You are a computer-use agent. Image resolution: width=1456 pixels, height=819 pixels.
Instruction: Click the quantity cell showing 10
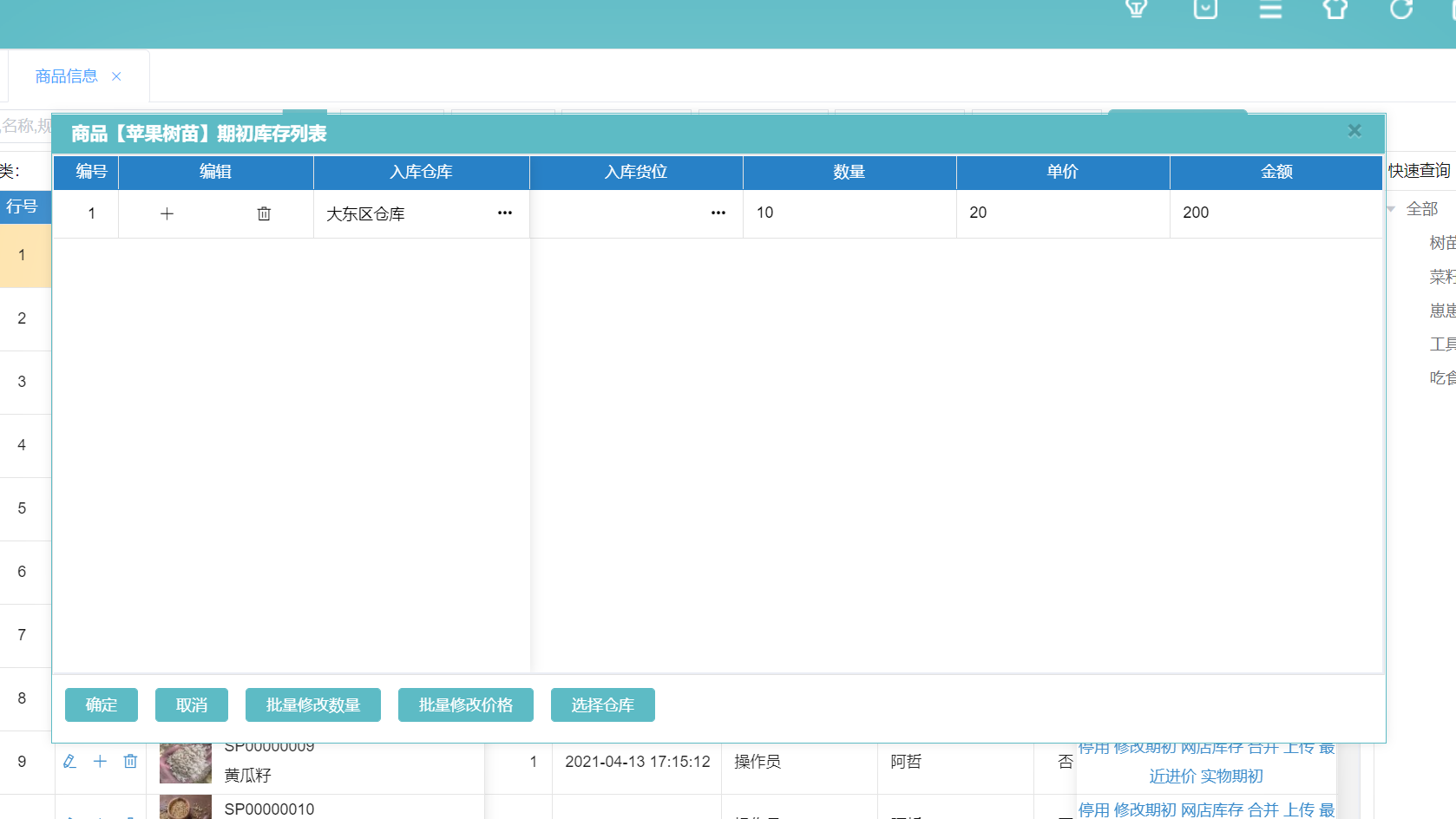(849, 213)
